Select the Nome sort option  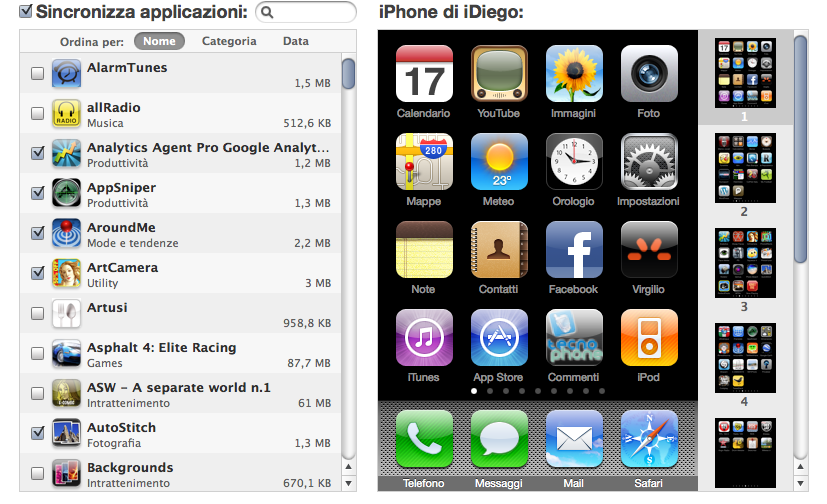pos(159,42)
